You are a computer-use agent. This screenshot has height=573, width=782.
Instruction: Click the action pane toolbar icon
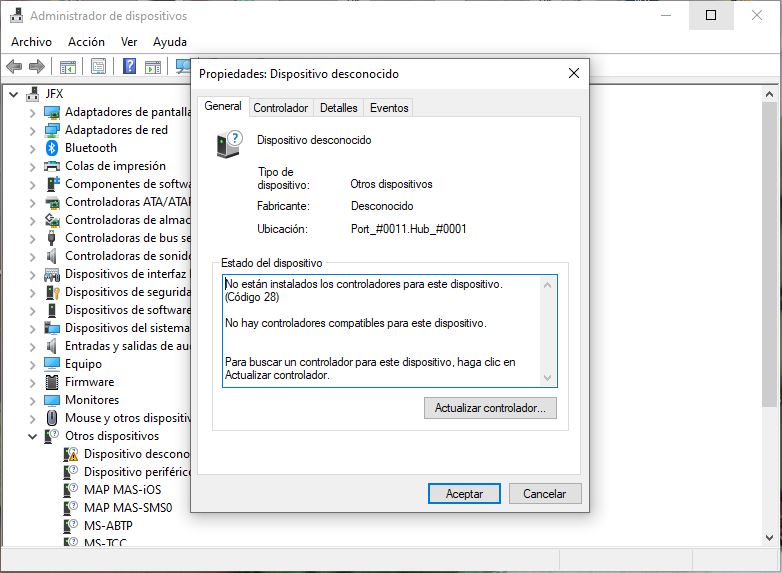[x=153, y=66]
